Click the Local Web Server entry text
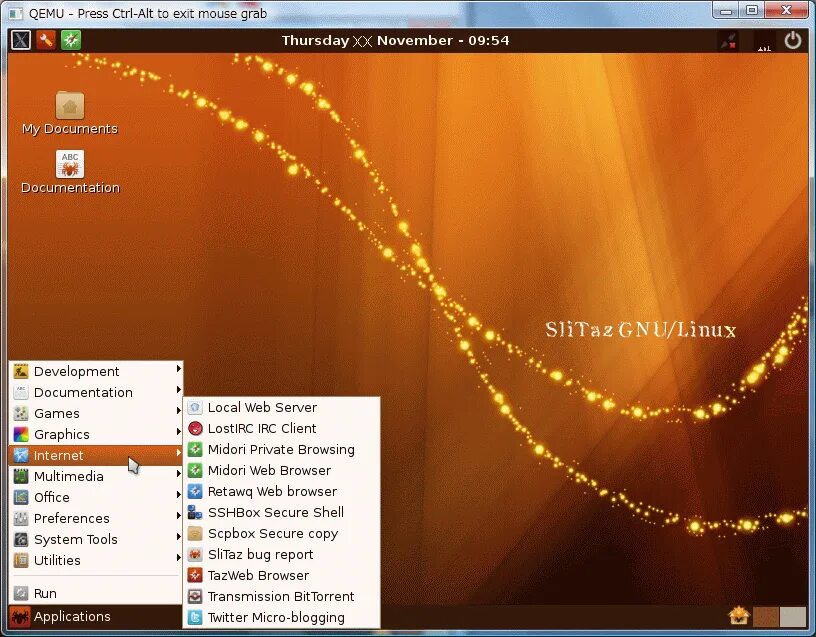This screenshot has width=816, height=637. click(262, 407)
